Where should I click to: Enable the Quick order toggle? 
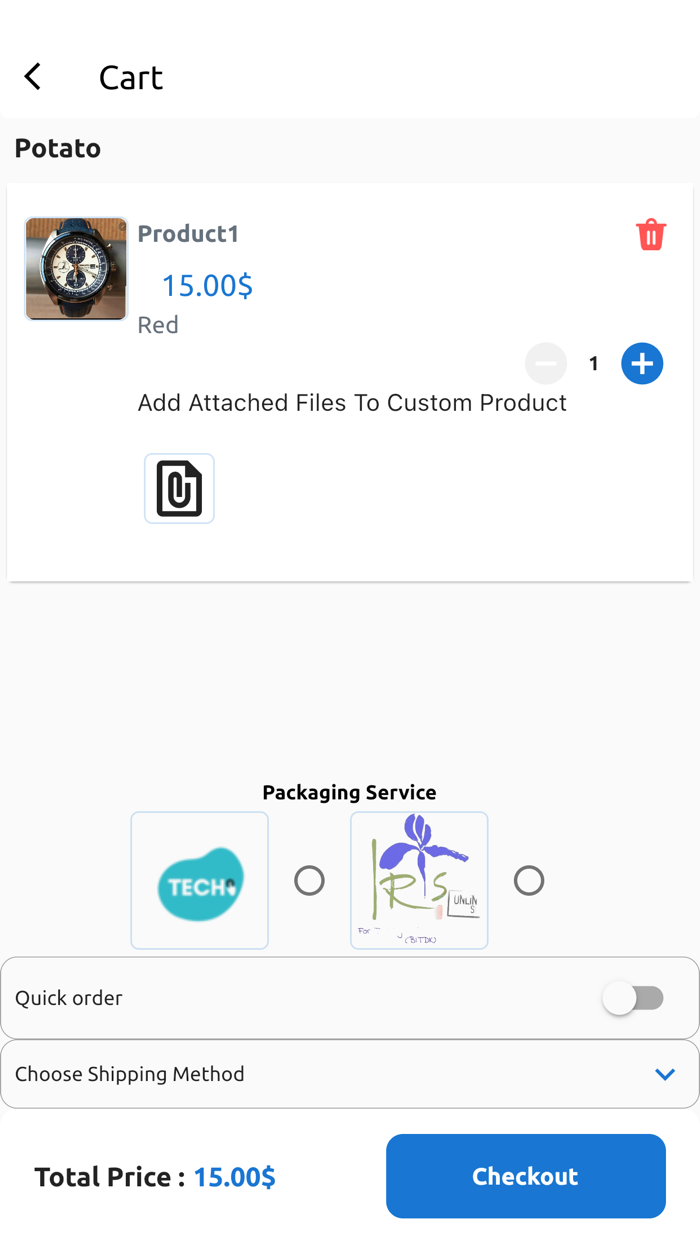(x=635, y=997)
